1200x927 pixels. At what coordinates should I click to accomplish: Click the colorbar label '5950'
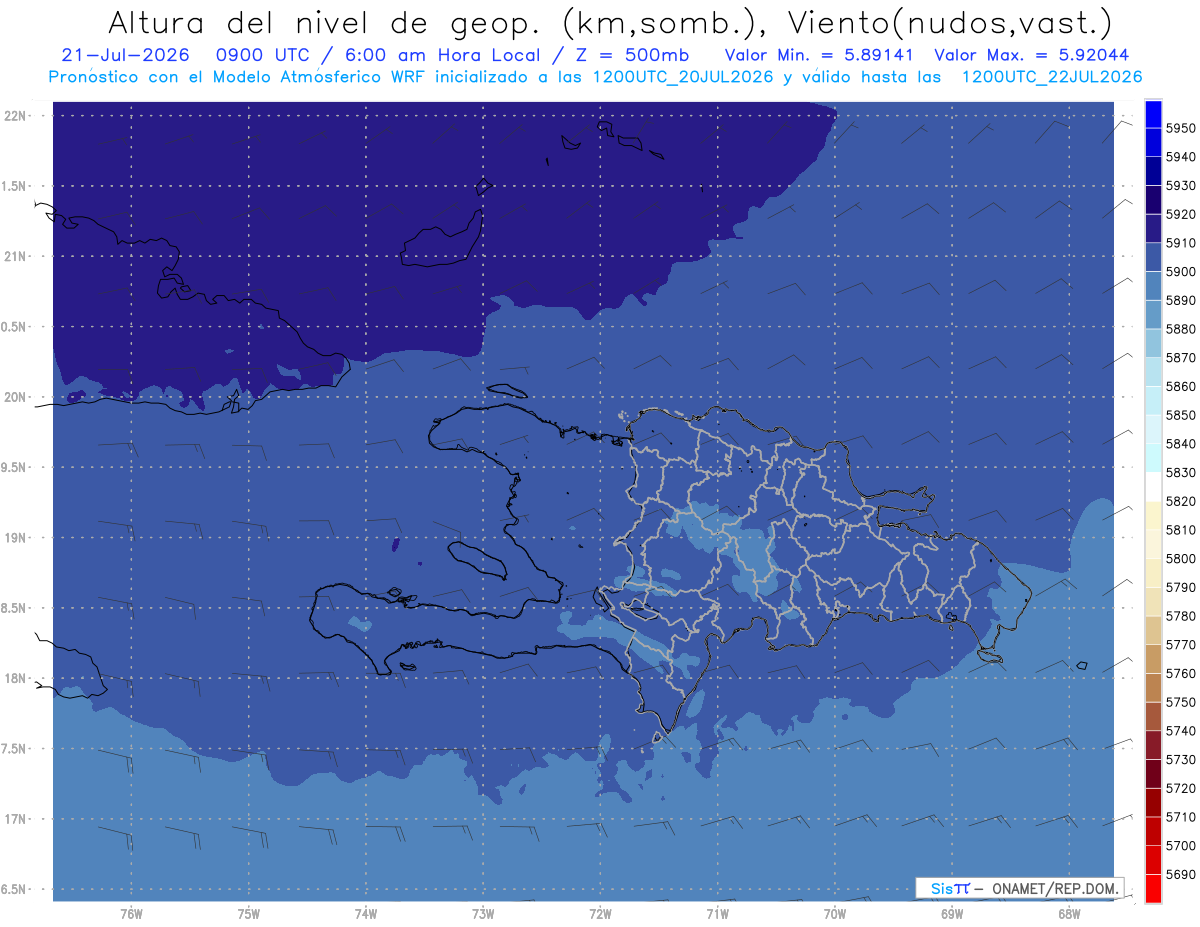click(1180, 128)
